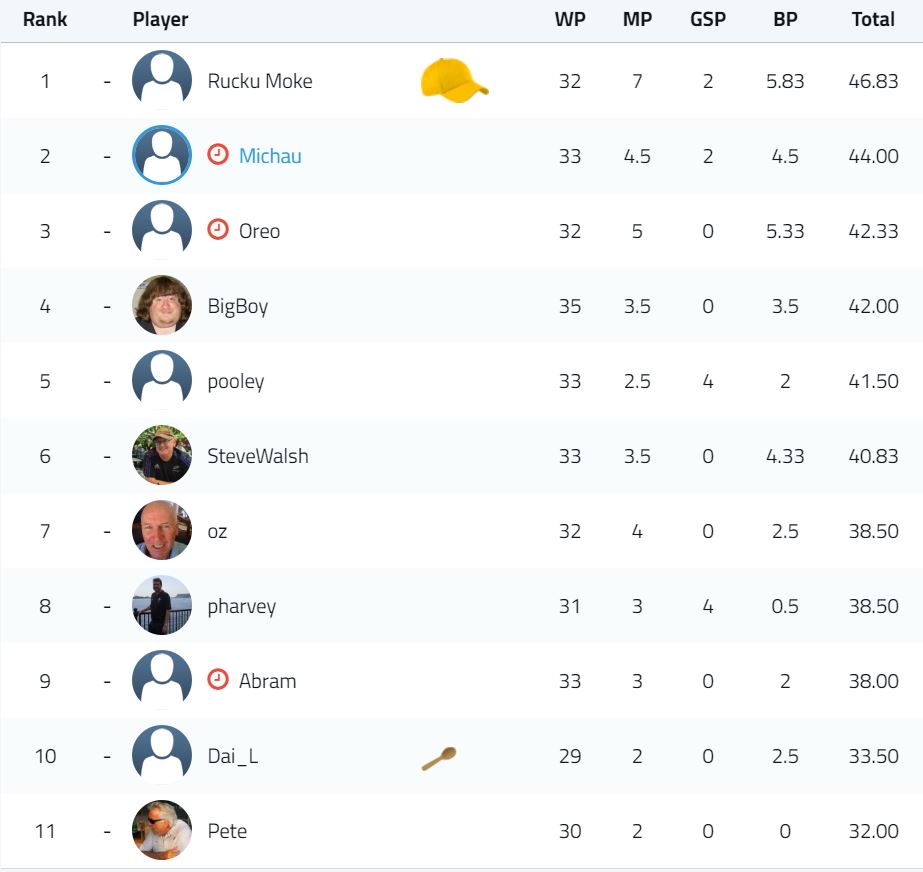Screen dimensions: 923x872
Task: Click the red clock icon next to Abram
Action: [218, 679]
